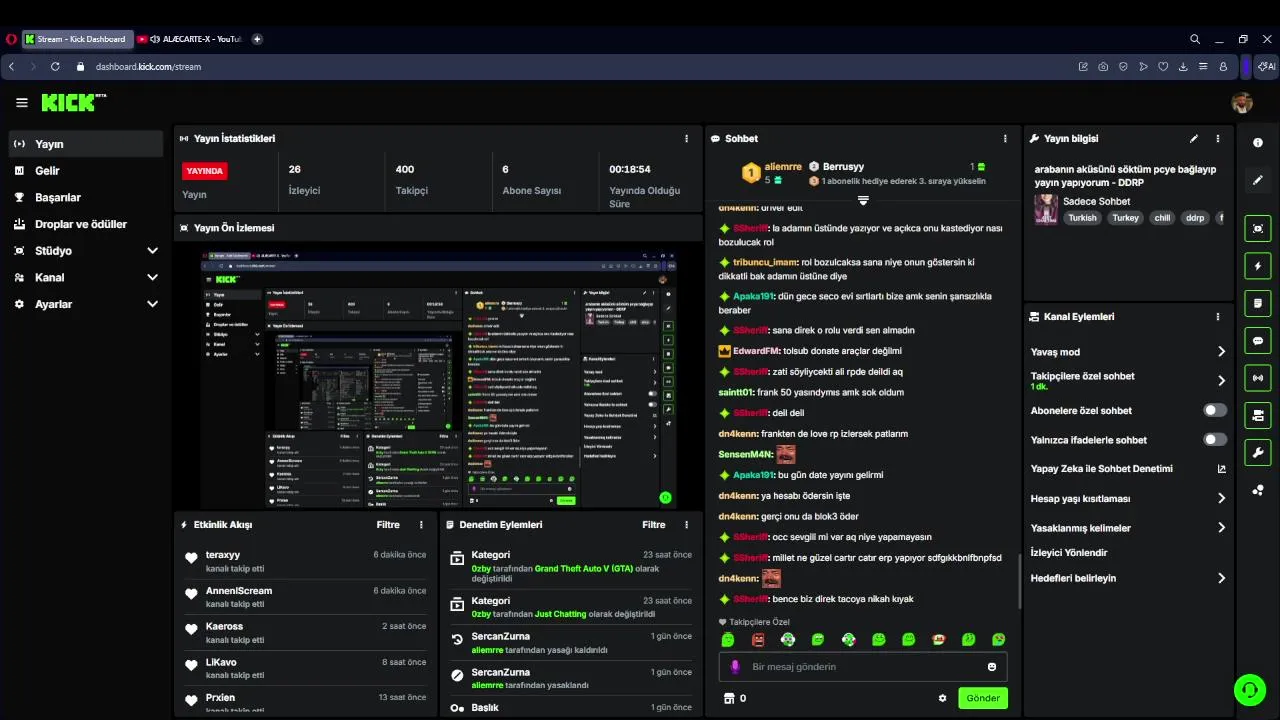1280x720 pixels.
Task: Open the Yayın İstatistikleri three-dot menu
Action: [686, 139]
